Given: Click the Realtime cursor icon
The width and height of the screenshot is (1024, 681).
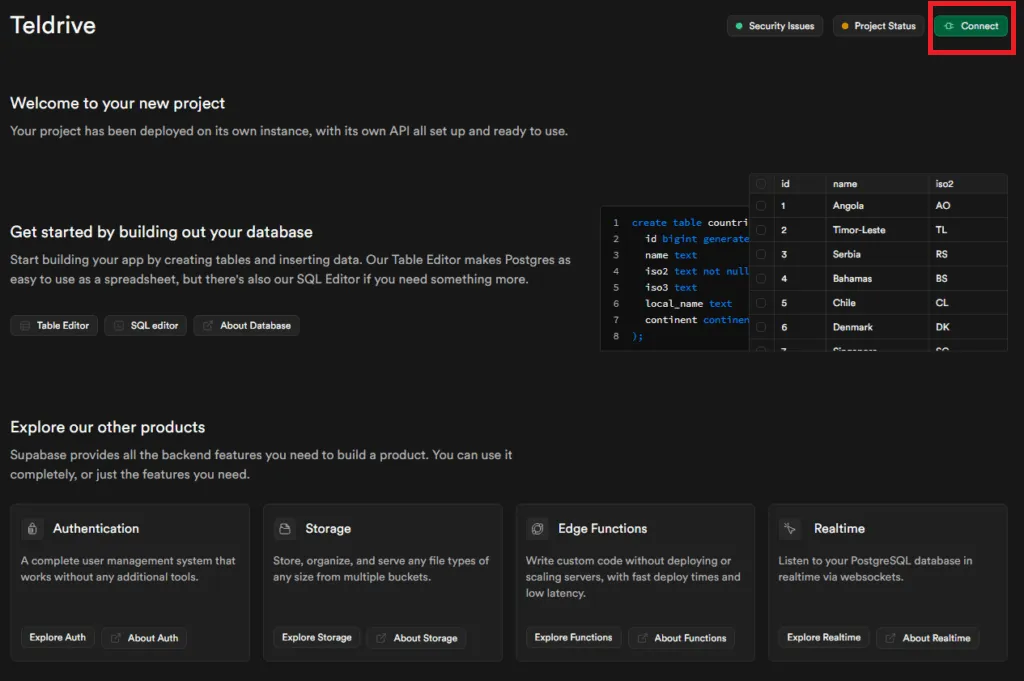Looking at the screenshot, I should tap(790, 528).
